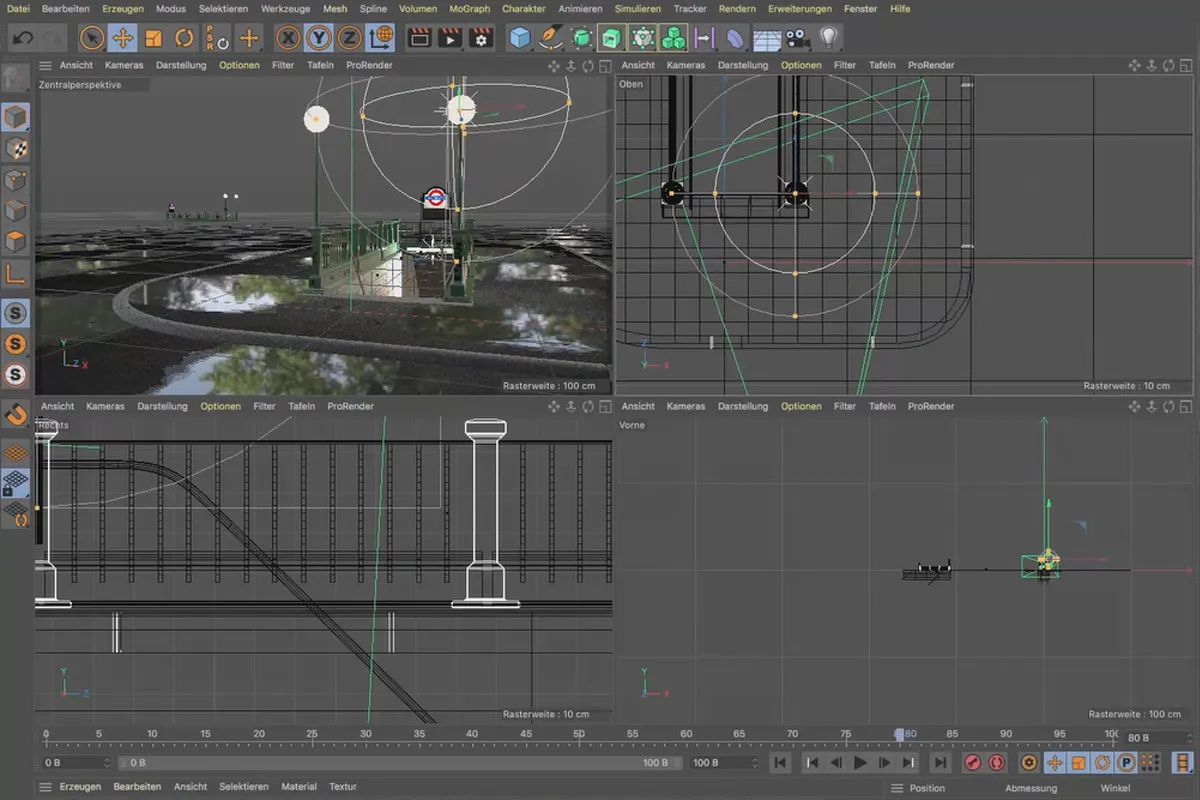Screen dimensions: 1200x800
Task: Add a Cube primitive object
Action: [x=520, y=38]
